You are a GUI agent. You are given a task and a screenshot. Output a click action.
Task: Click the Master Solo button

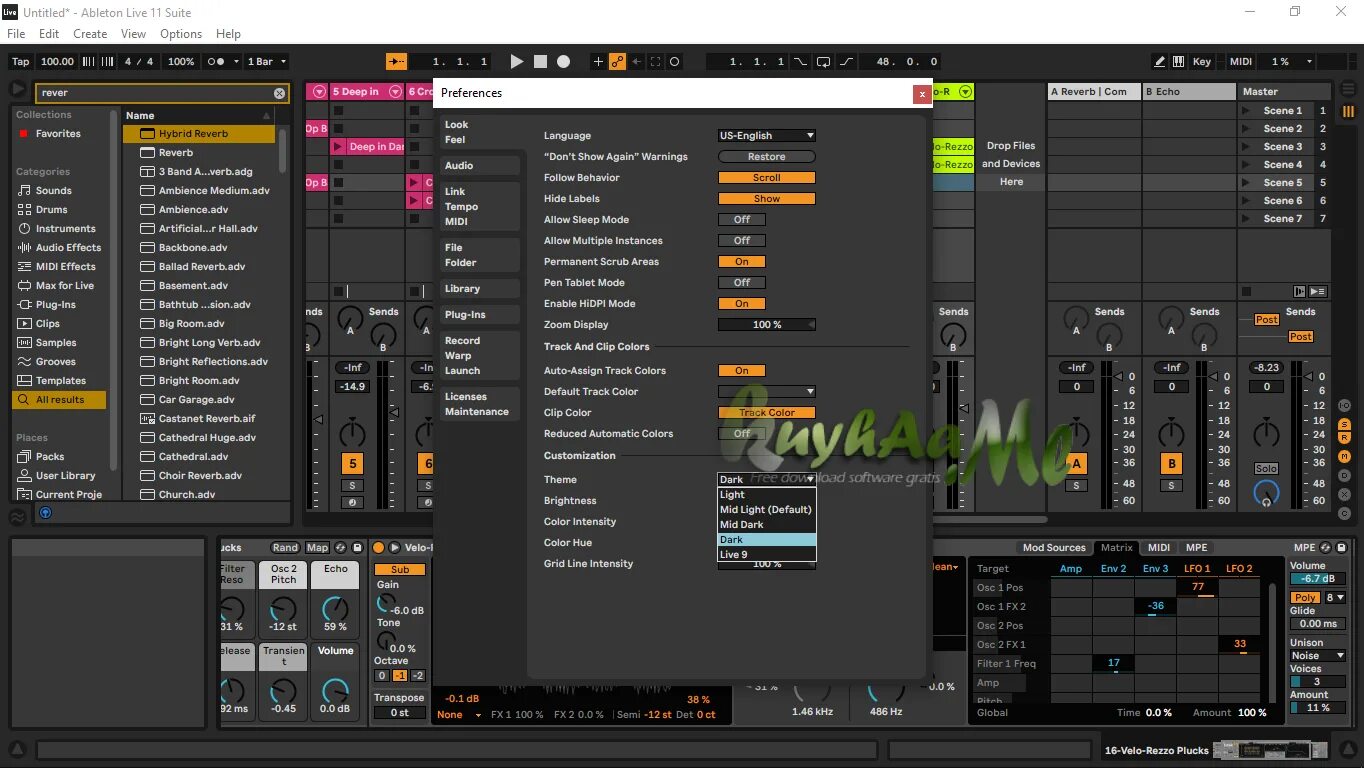[x=1266, y=469]
